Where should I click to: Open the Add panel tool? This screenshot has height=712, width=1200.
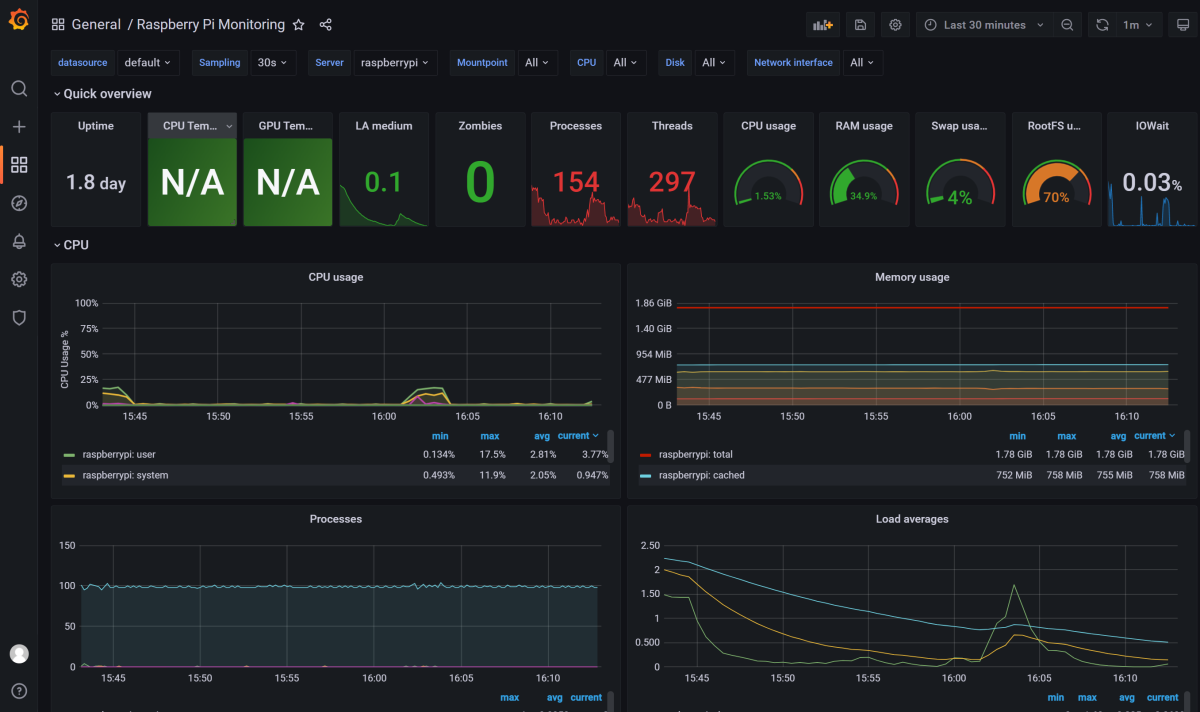click(822, 24)
